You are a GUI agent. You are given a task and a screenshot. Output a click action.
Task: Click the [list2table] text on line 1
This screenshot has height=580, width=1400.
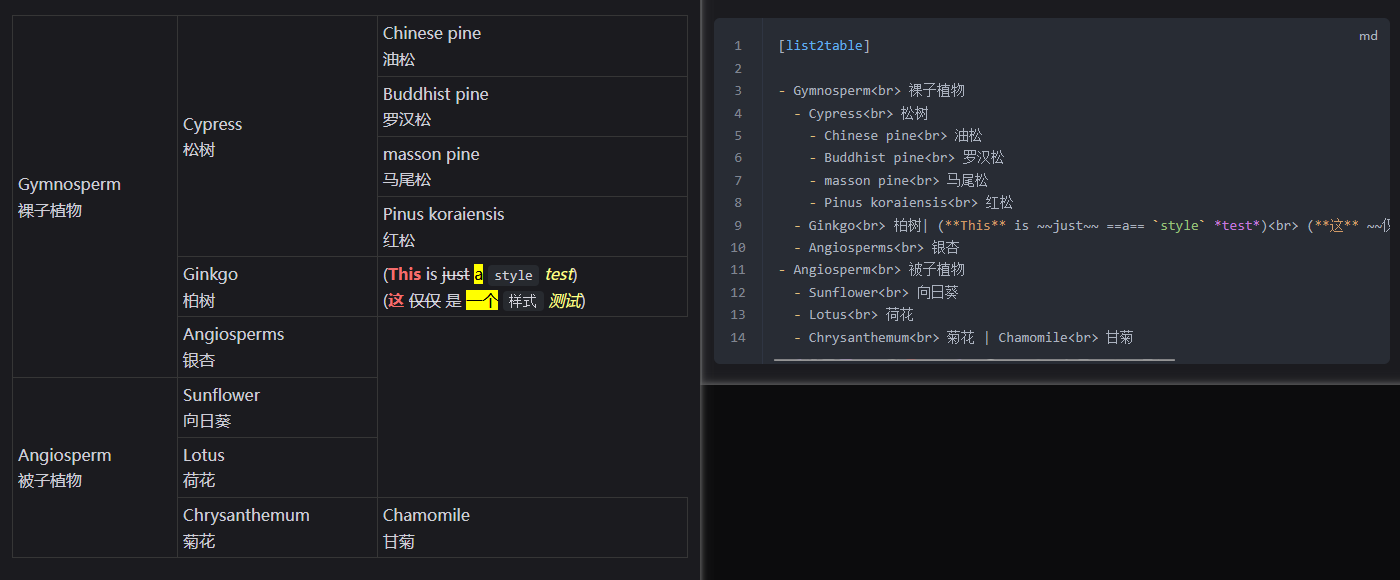click(823, 46)
